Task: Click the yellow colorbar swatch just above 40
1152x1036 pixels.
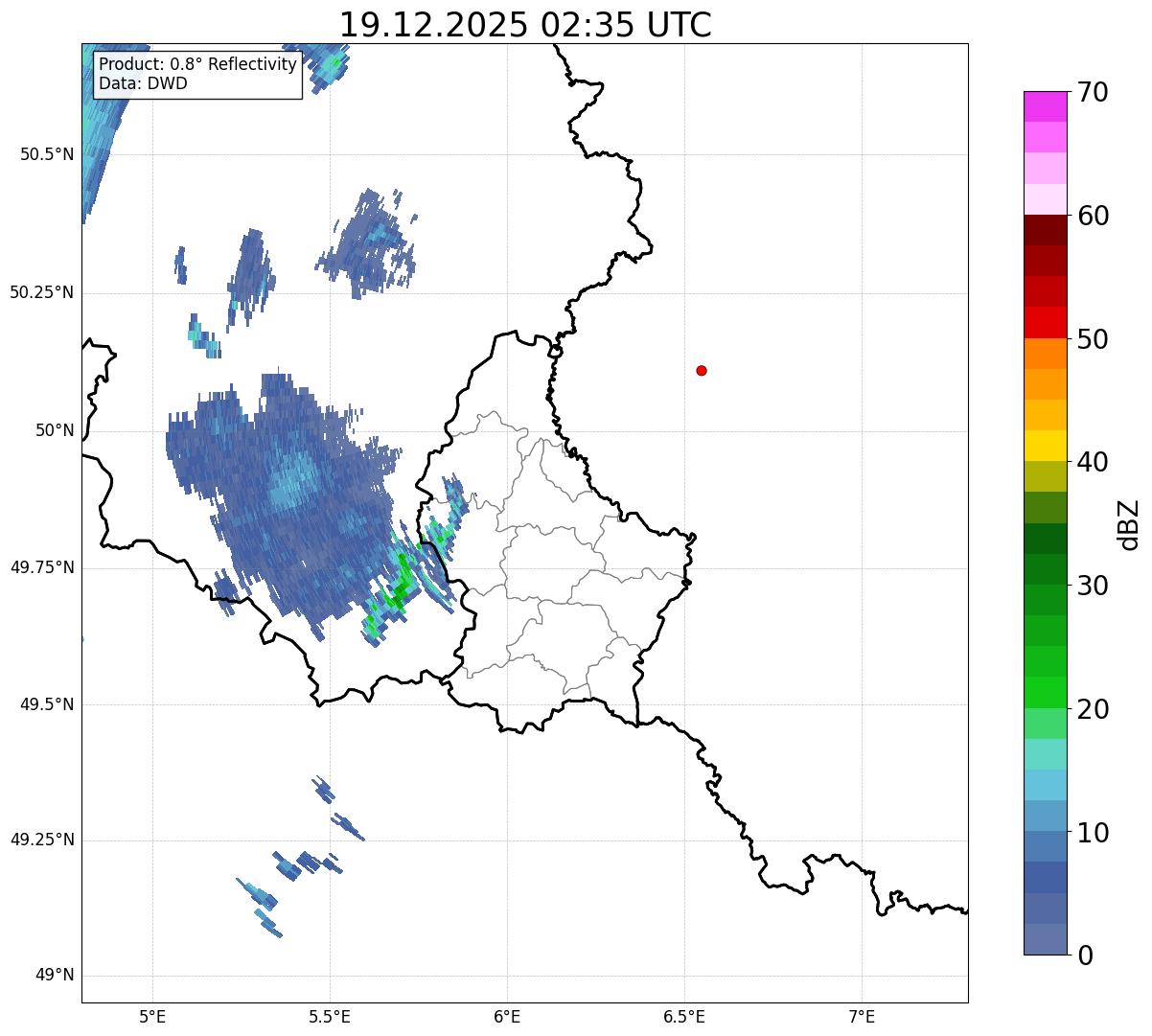Action: 1045,446
